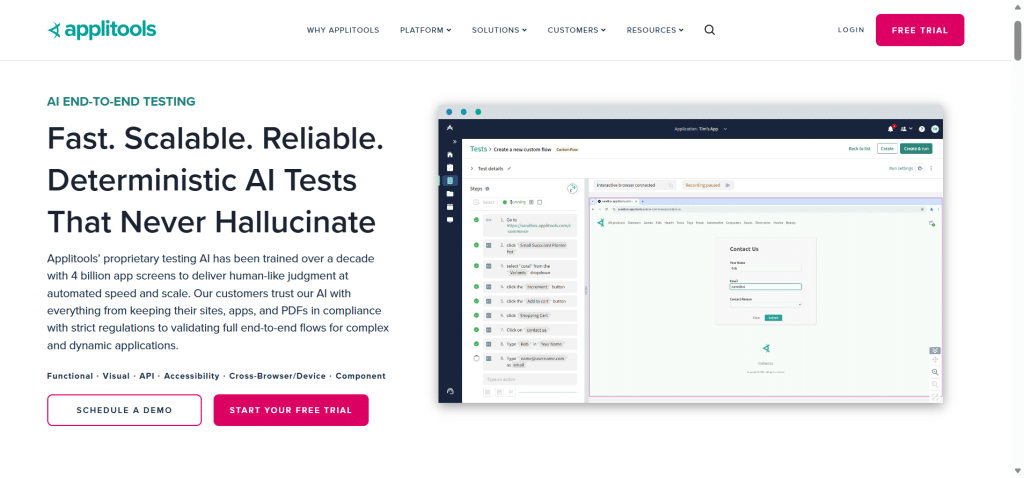Expand the demo app sidebar with the double chevron
This screenshot has height=478, width=1024.
tap(455, 142)
